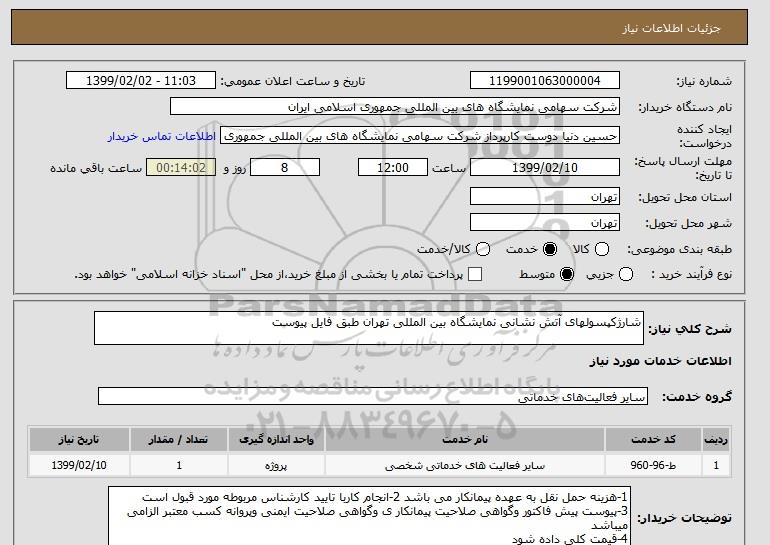Select the خدمت radio button
This screenshot has width=770, height=545.
click(550, 249)
